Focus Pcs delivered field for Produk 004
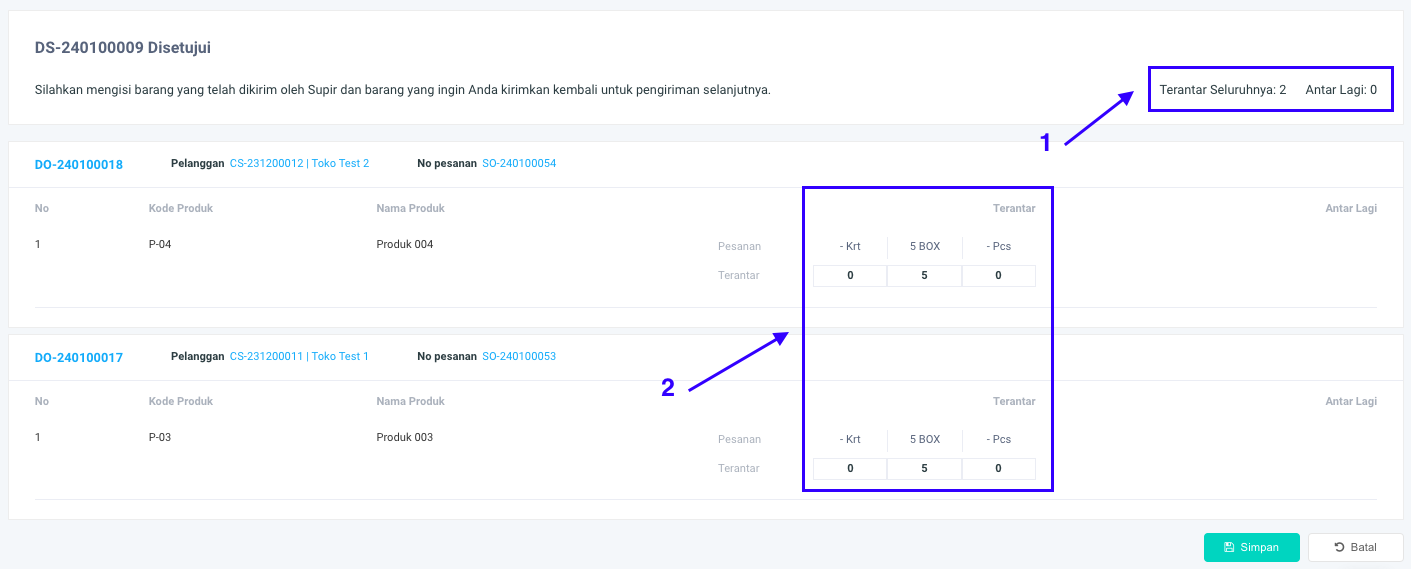Screen dimensions: 1411x569 click(998, 276)
